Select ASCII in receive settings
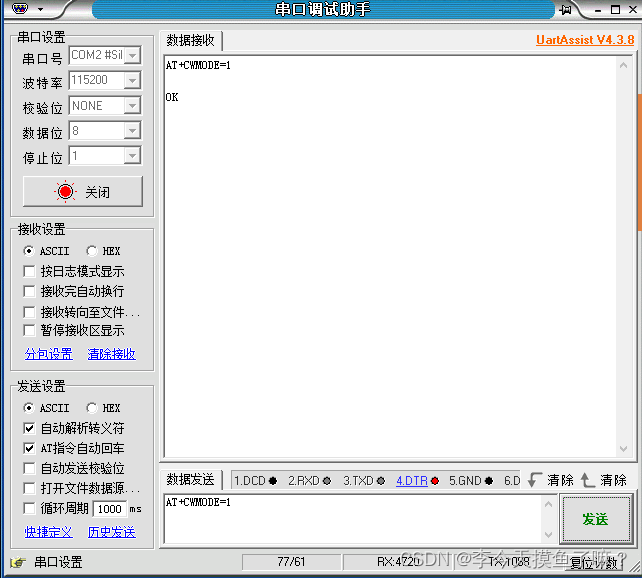This screenshot has width=642, height=578. coord(46,251)
